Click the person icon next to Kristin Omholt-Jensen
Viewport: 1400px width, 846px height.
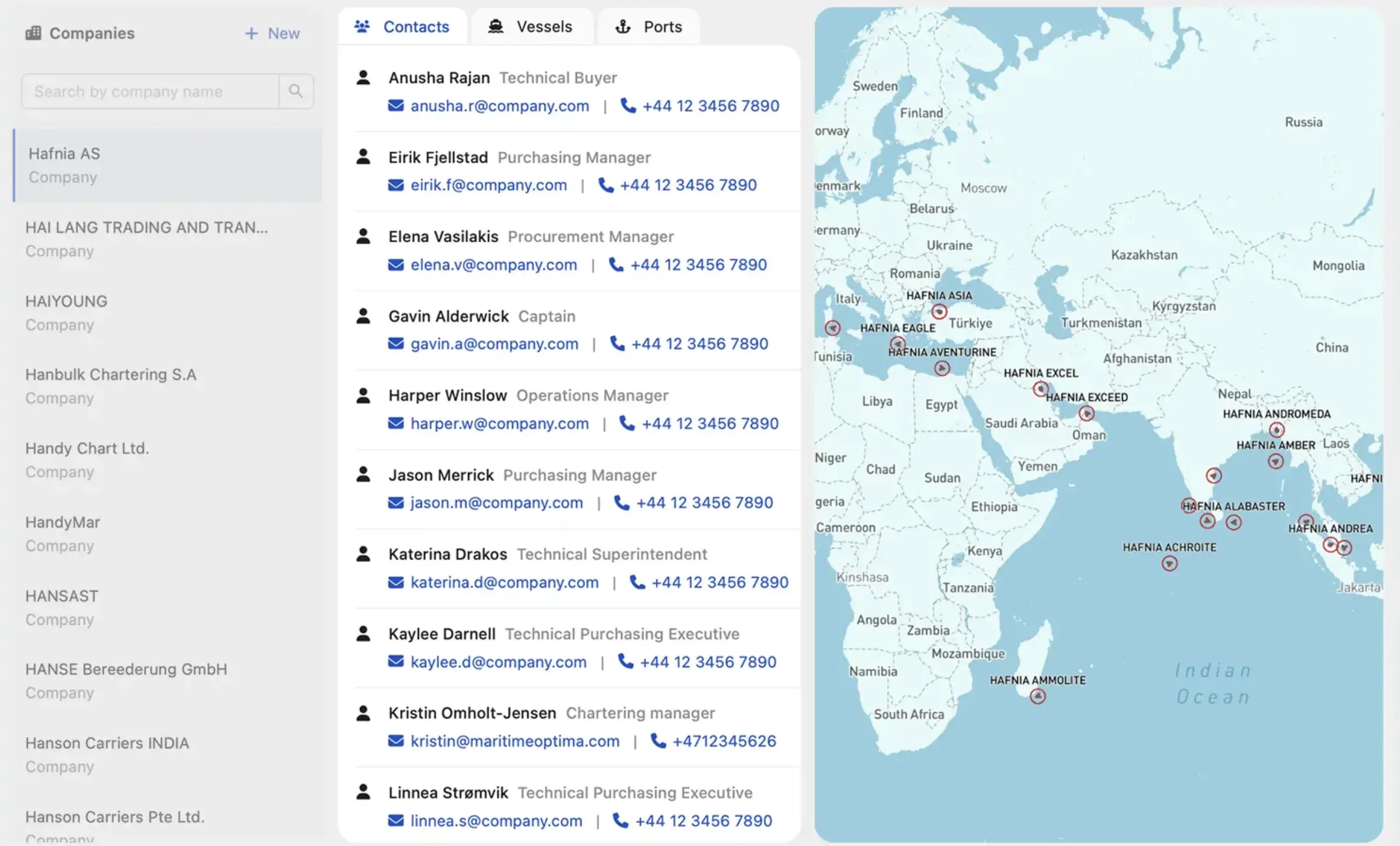pos(363,712)
